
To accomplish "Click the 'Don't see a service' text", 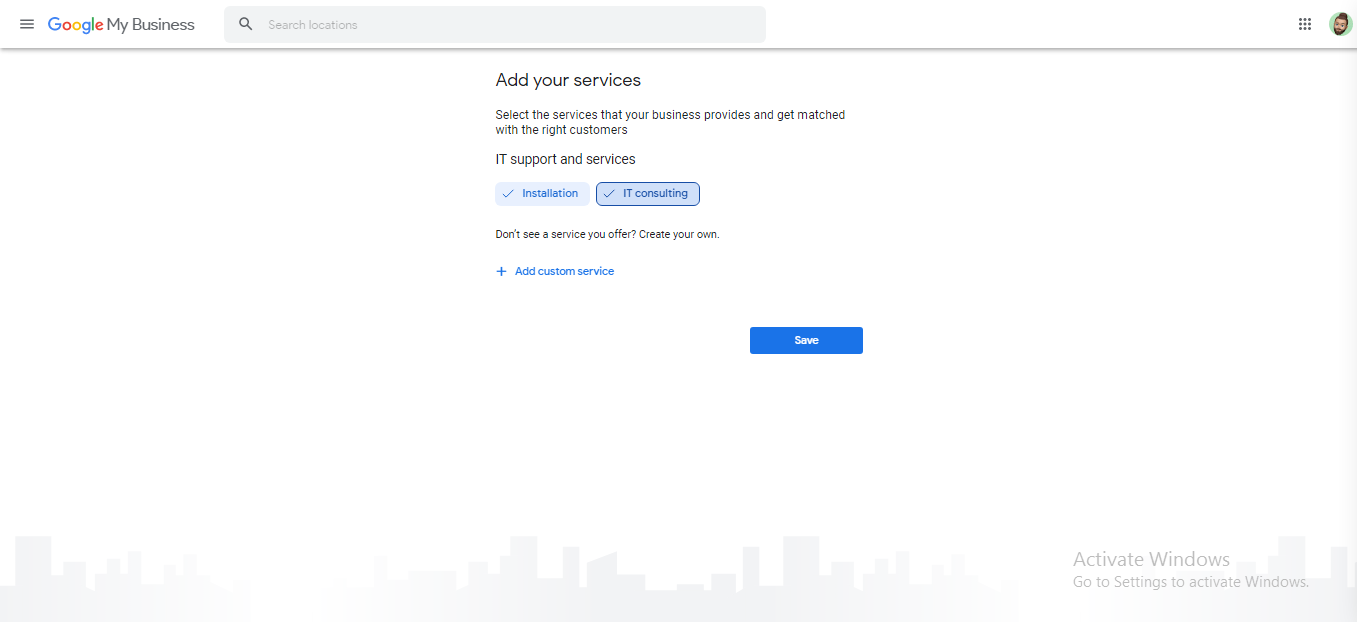I will tap(607, 234).
